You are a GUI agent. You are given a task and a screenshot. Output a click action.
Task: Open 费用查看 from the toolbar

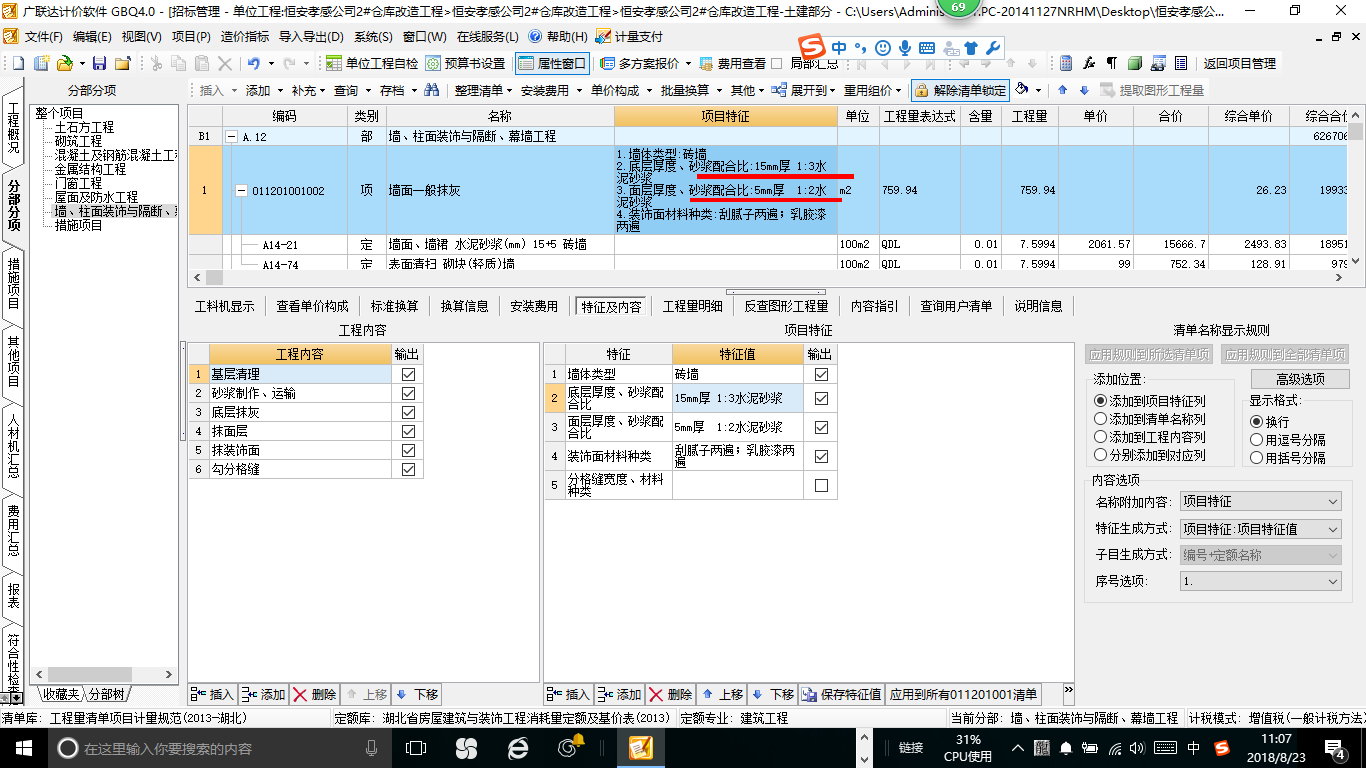(733, 63)
